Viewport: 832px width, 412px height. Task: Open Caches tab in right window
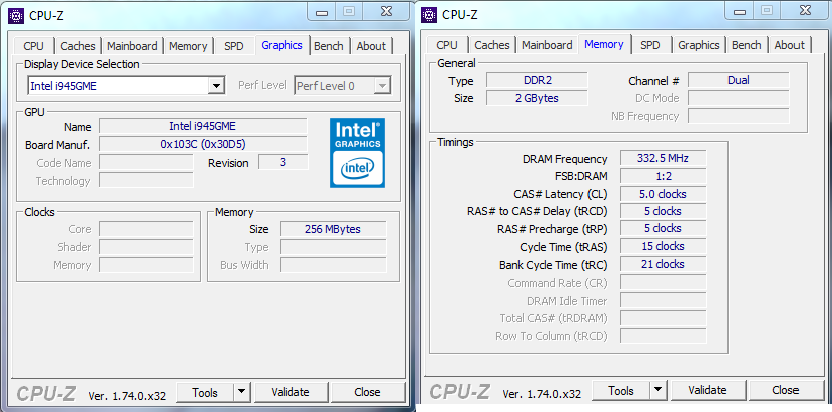click(x=491, y=45)
